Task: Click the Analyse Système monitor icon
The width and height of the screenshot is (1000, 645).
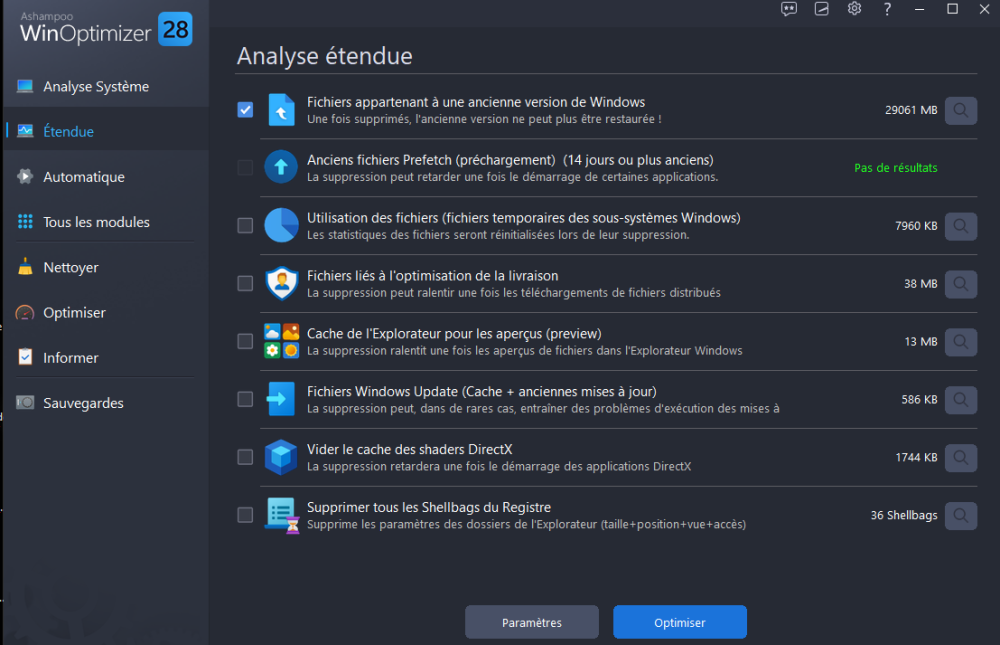Action: point(25,86)
